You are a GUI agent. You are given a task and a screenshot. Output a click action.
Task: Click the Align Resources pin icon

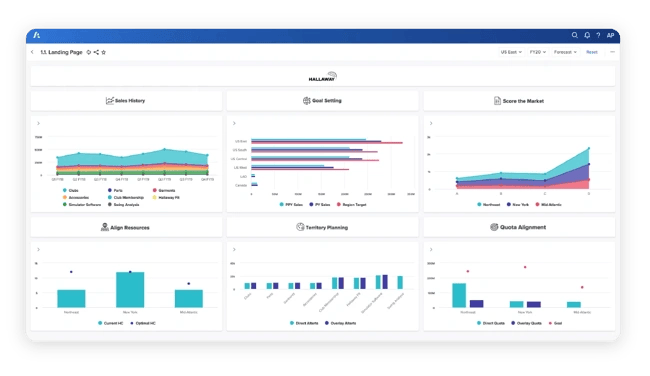(x=105, y=227)
